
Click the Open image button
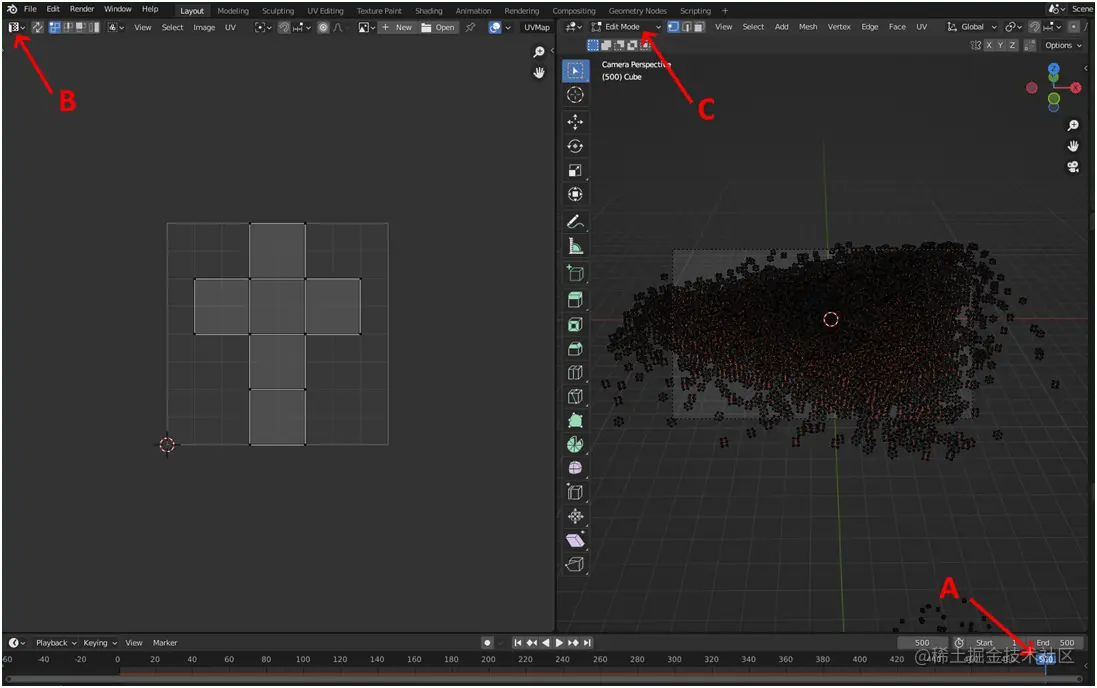point(438,27)
